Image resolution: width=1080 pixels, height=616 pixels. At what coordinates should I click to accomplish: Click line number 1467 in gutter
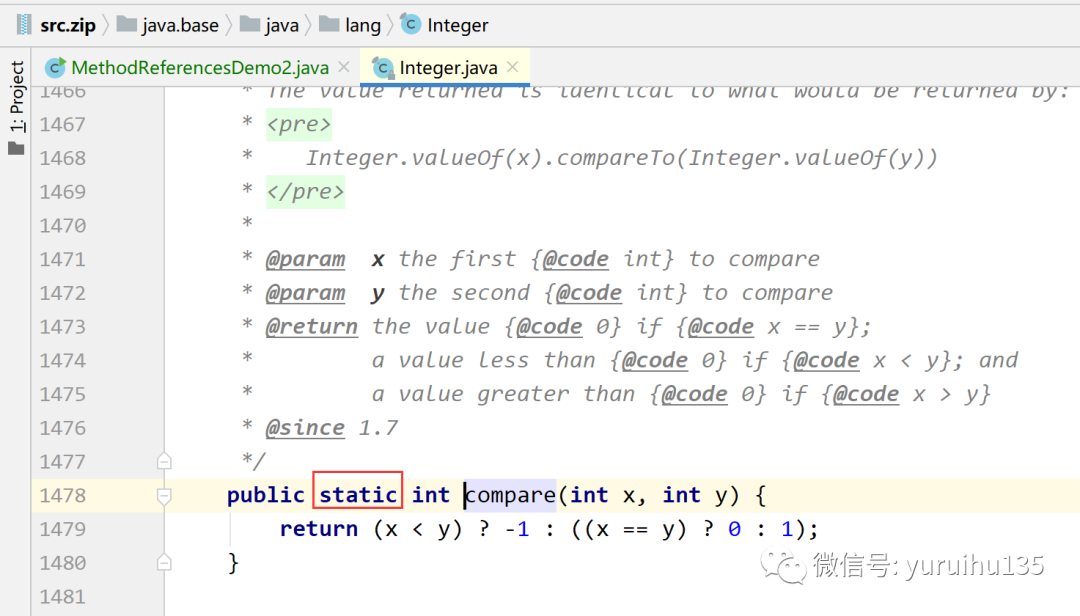click(63, 125)
